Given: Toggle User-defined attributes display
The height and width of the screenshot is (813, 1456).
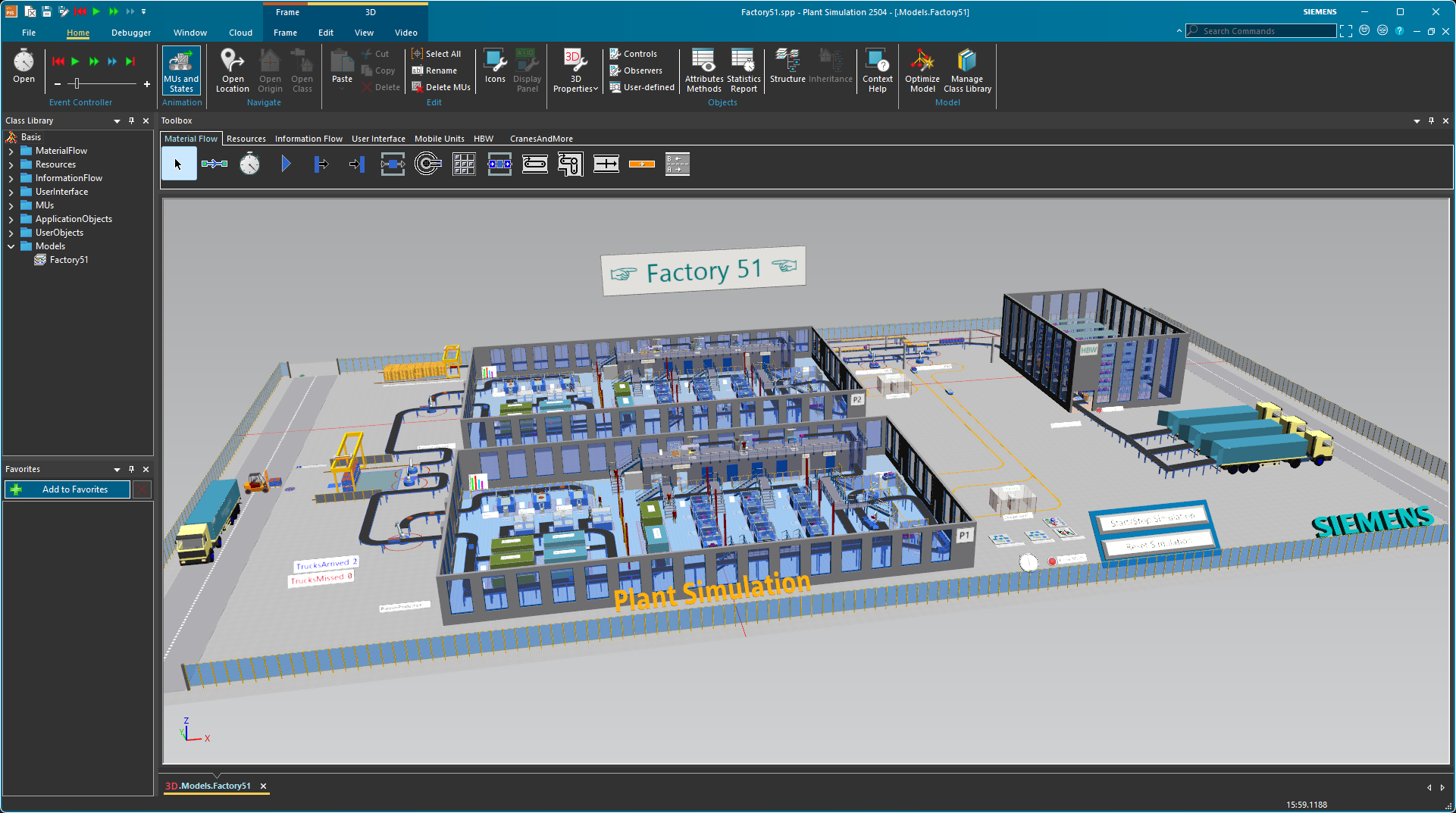Looking at the screenshot, I should coord(641,87).
